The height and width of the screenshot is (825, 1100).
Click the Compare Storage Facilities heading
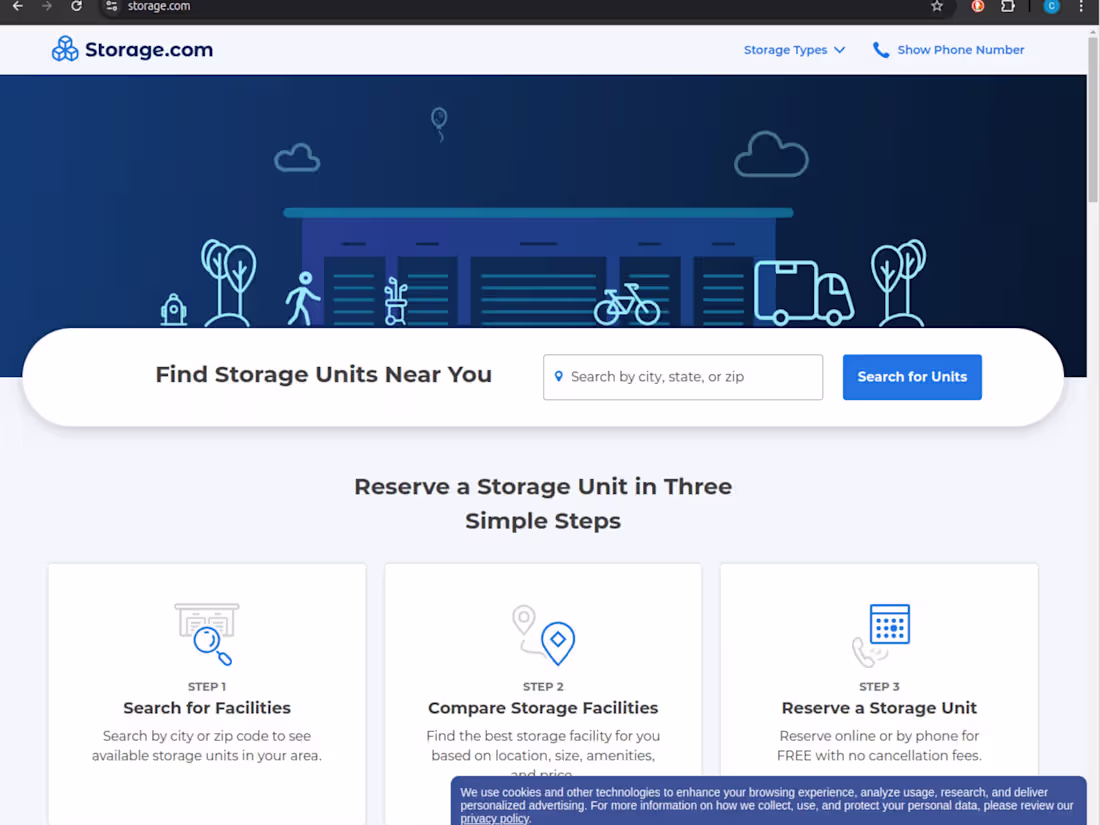[543, 708]
